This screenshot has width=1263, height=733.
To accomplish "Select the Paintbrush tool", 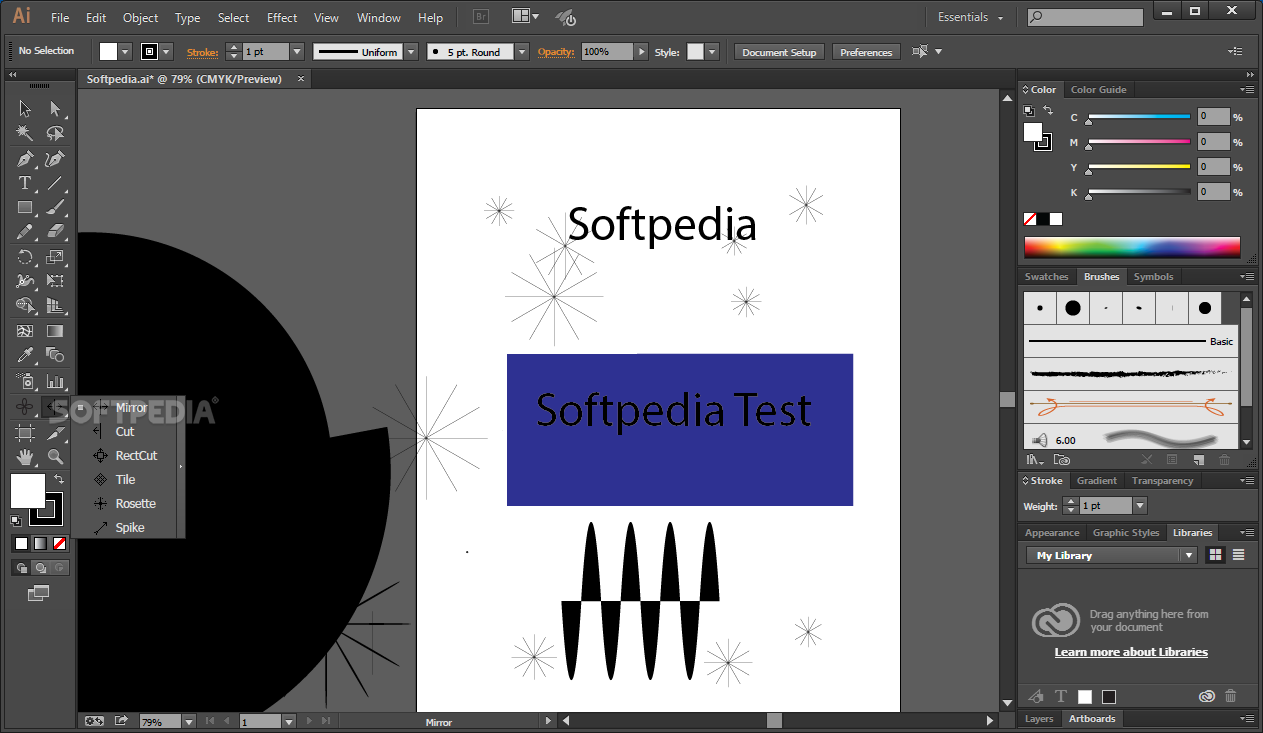I will pos(55,208).
